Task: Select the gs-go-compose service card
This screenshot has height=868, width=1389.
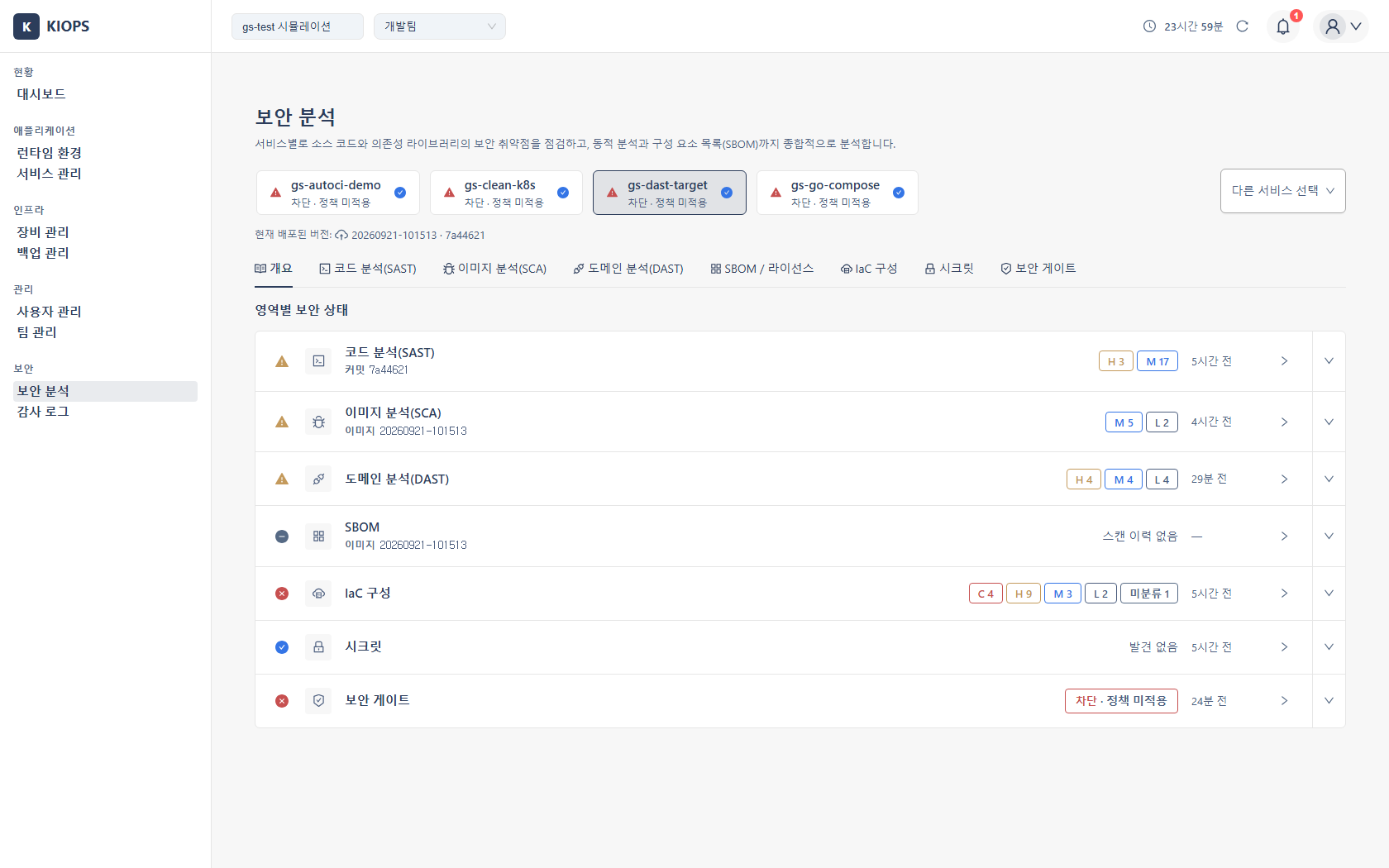Action: tap(838, 193)
